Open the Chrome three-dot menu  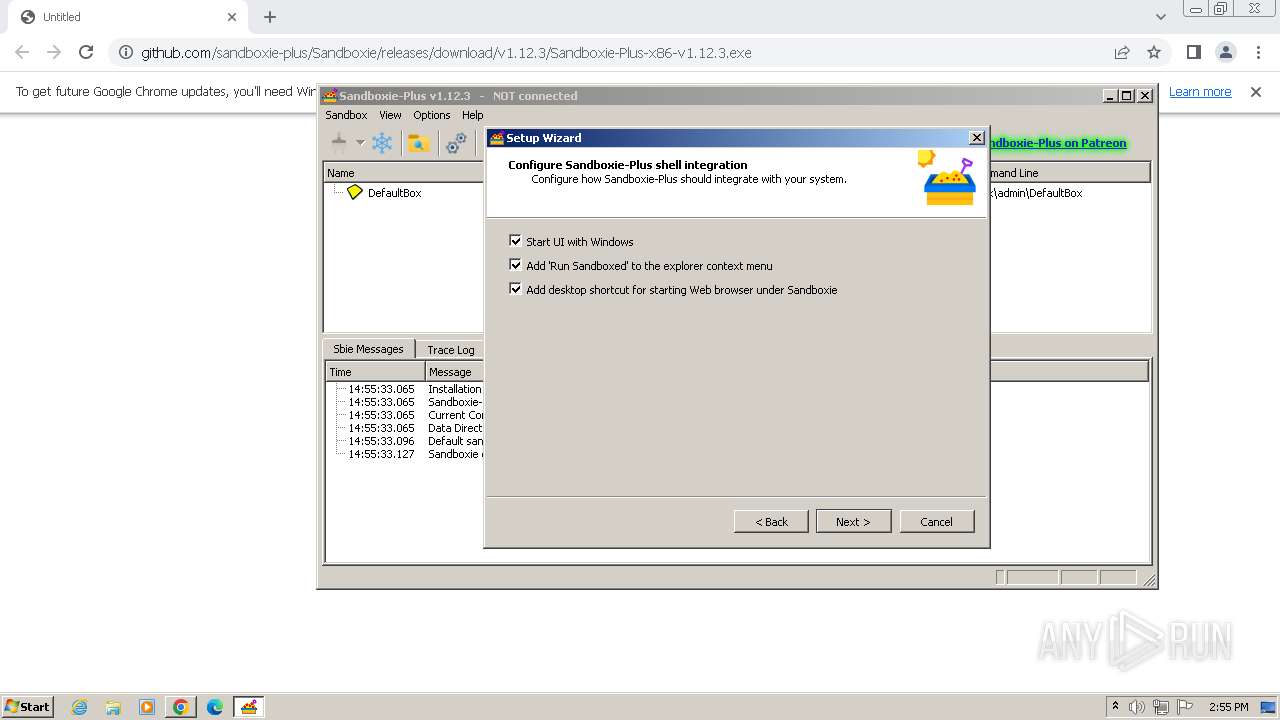tap(1258, 52)
